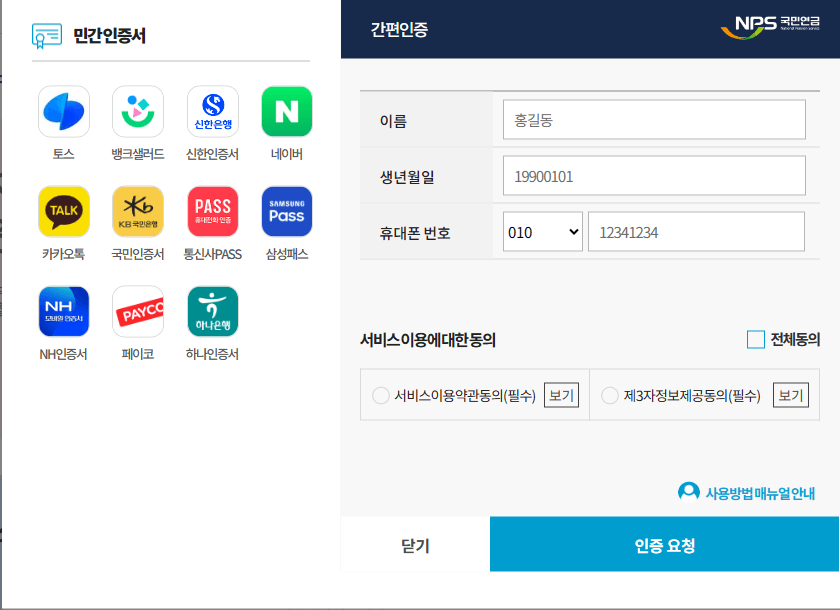
Task: Select the 신한인증서 icon
Action: coord(212,111)
